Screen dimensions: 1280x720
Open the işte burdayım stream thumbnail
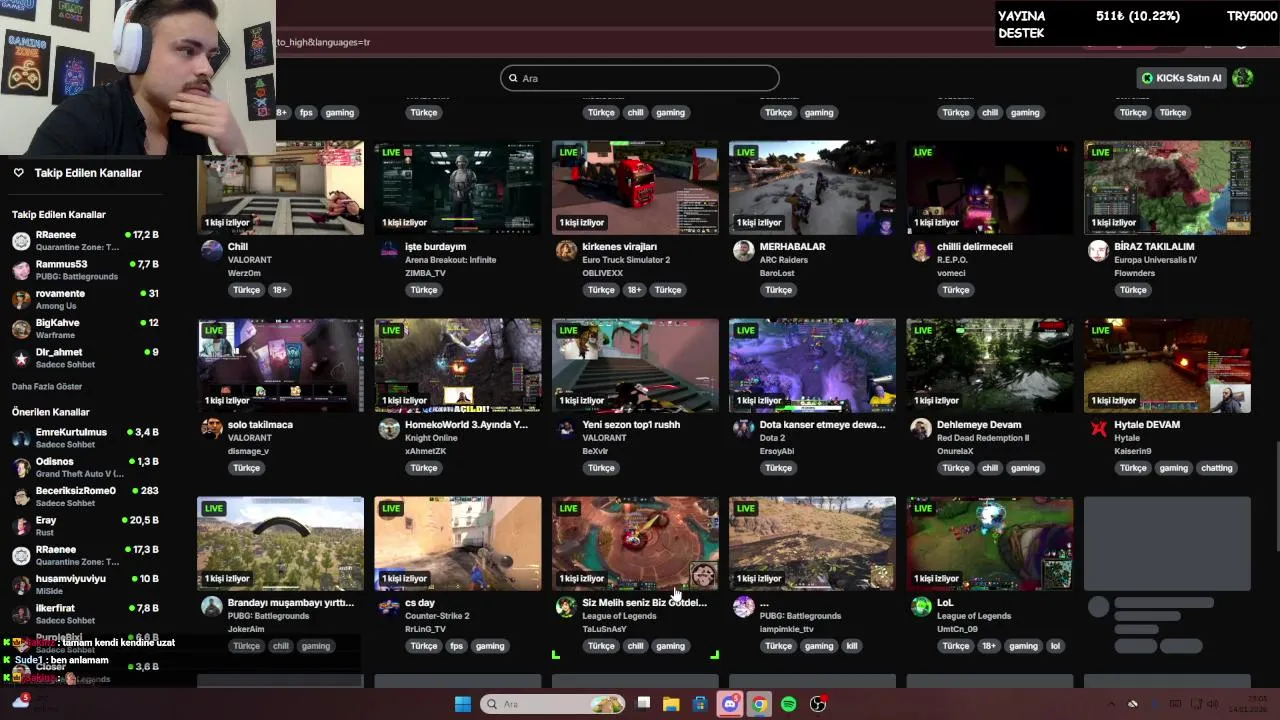point(458,188)
